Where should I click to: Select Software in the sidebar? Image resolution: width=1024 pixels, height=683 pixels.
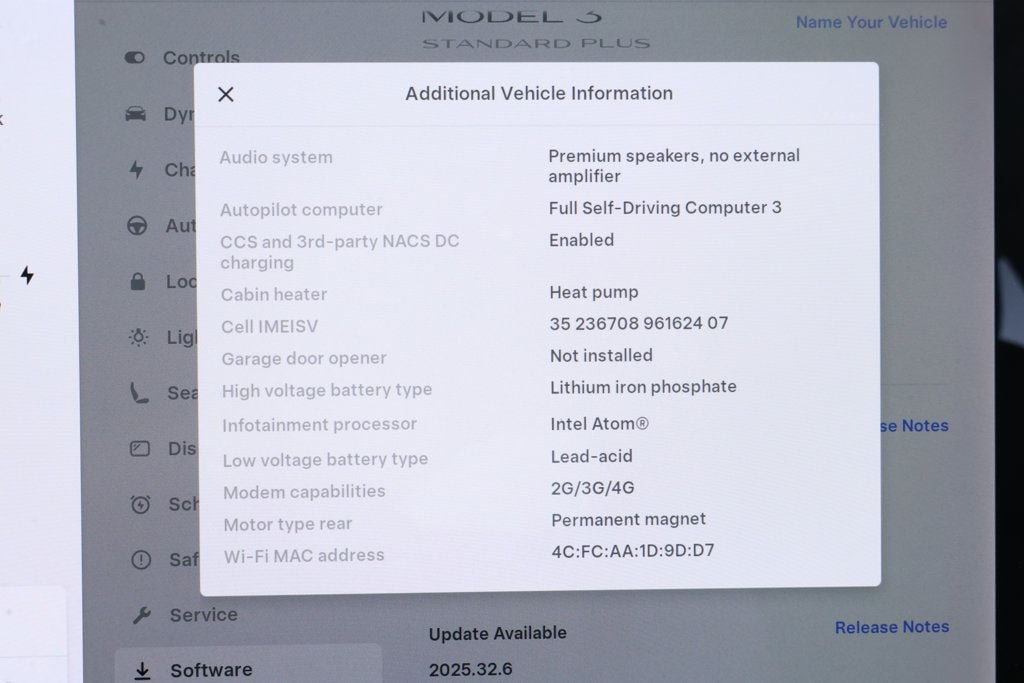[210, 669]
